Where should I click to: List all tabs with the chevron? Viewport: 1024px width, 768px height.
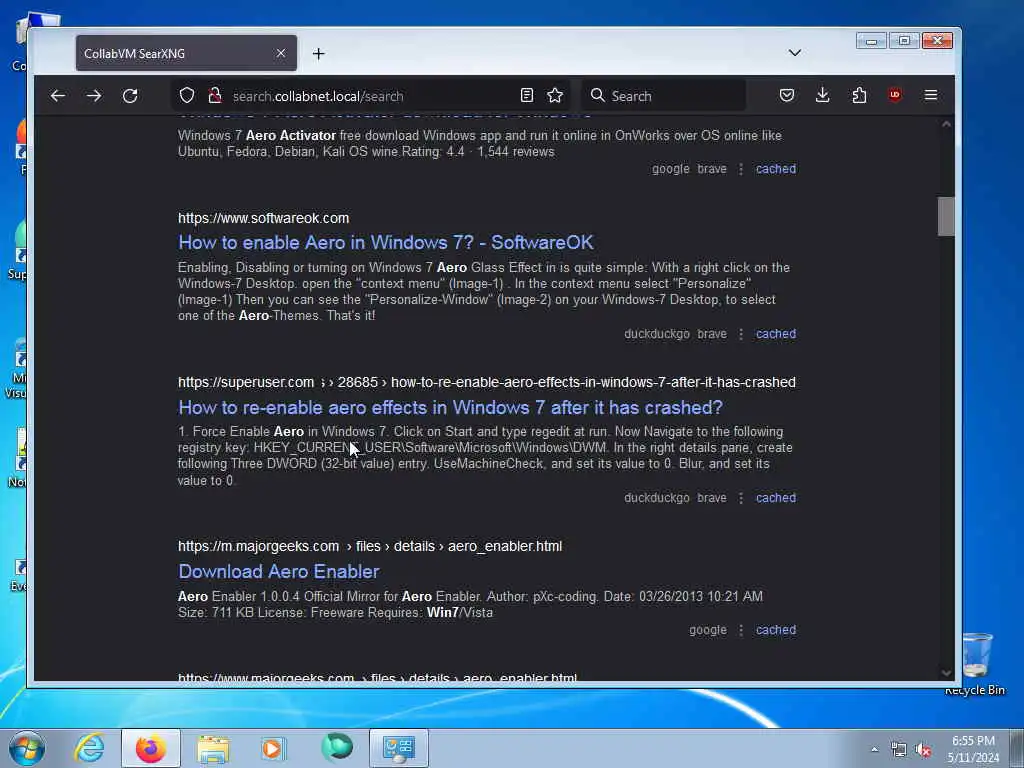[x=795, y=53]
